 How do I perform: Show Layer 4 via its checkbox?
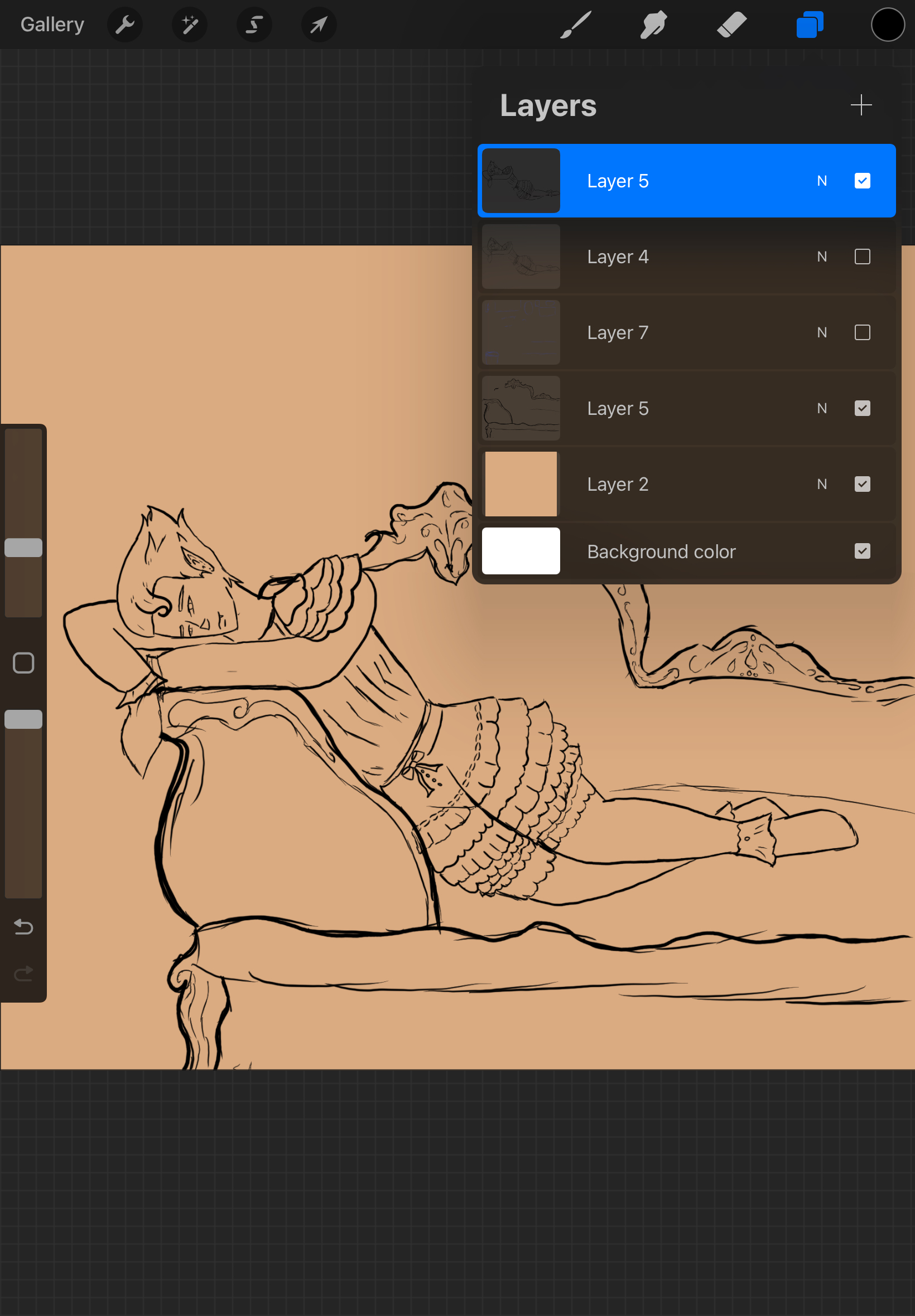861,257
